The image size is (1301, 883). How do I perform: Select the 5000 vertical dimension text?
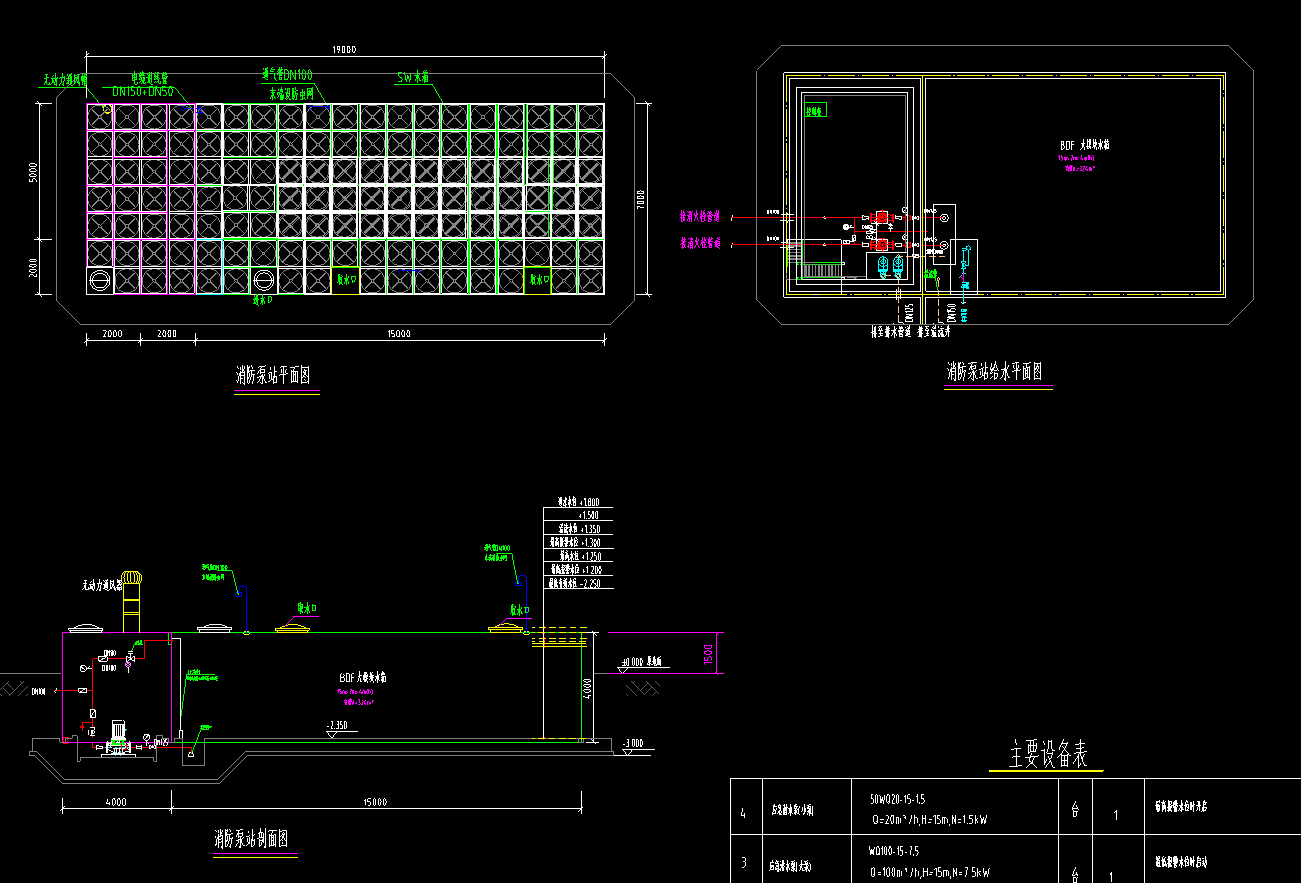(x=33, y=174)
